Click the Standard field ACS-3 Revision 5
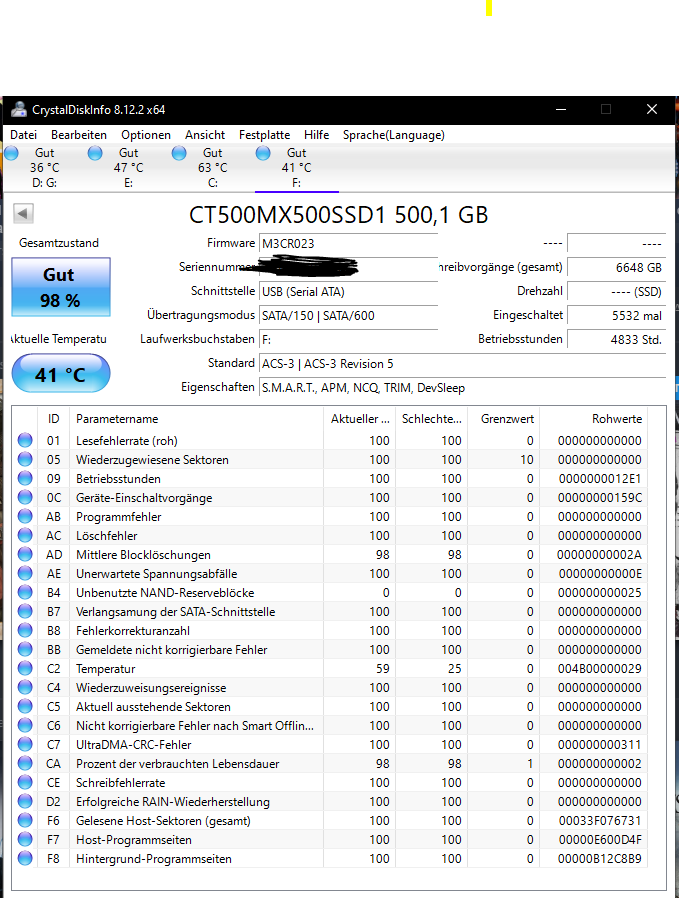 [463, 364]
